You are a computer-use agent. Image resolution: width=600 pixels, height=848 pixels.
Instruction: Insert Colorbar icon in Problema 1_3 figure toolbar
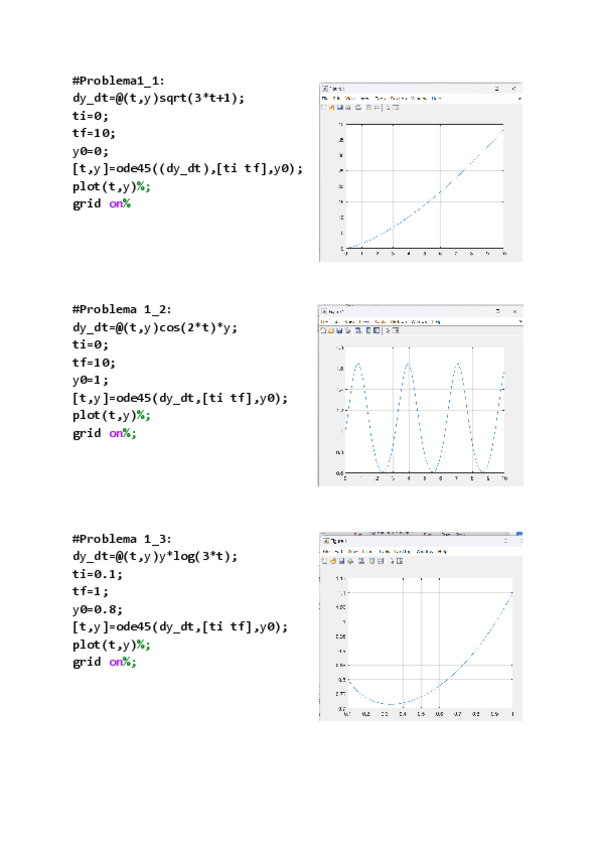pyautogui.click(x=371, y=561)
